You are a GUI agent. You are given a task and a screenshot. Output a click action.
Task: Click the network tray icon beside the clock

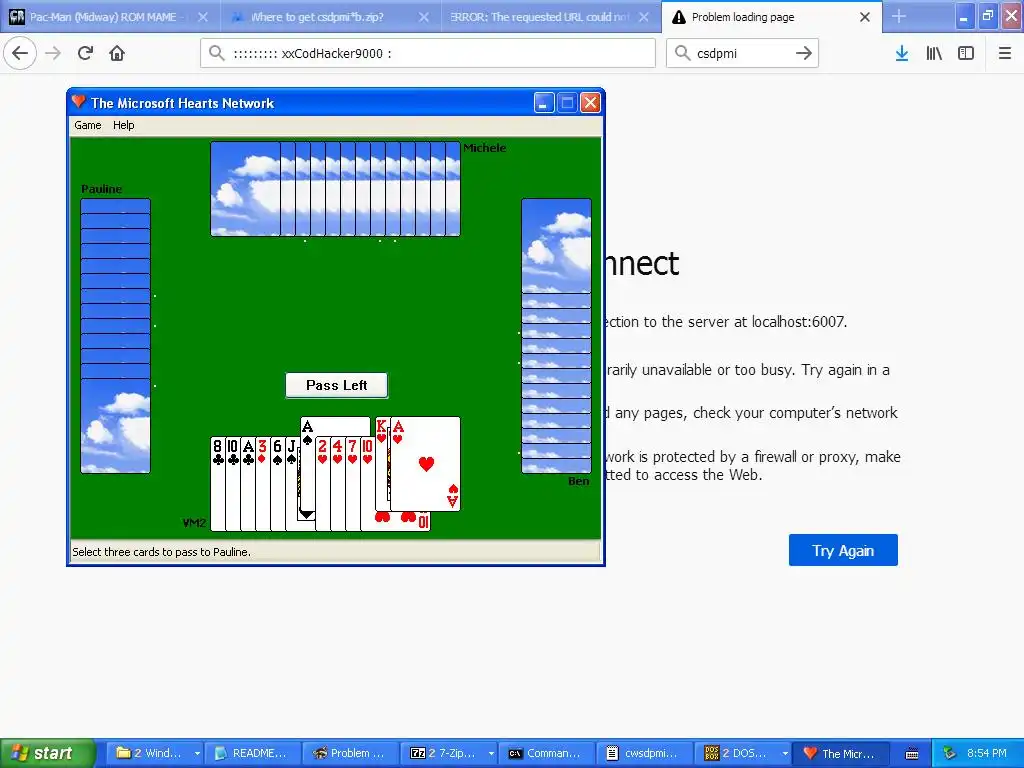coord(950,754)
